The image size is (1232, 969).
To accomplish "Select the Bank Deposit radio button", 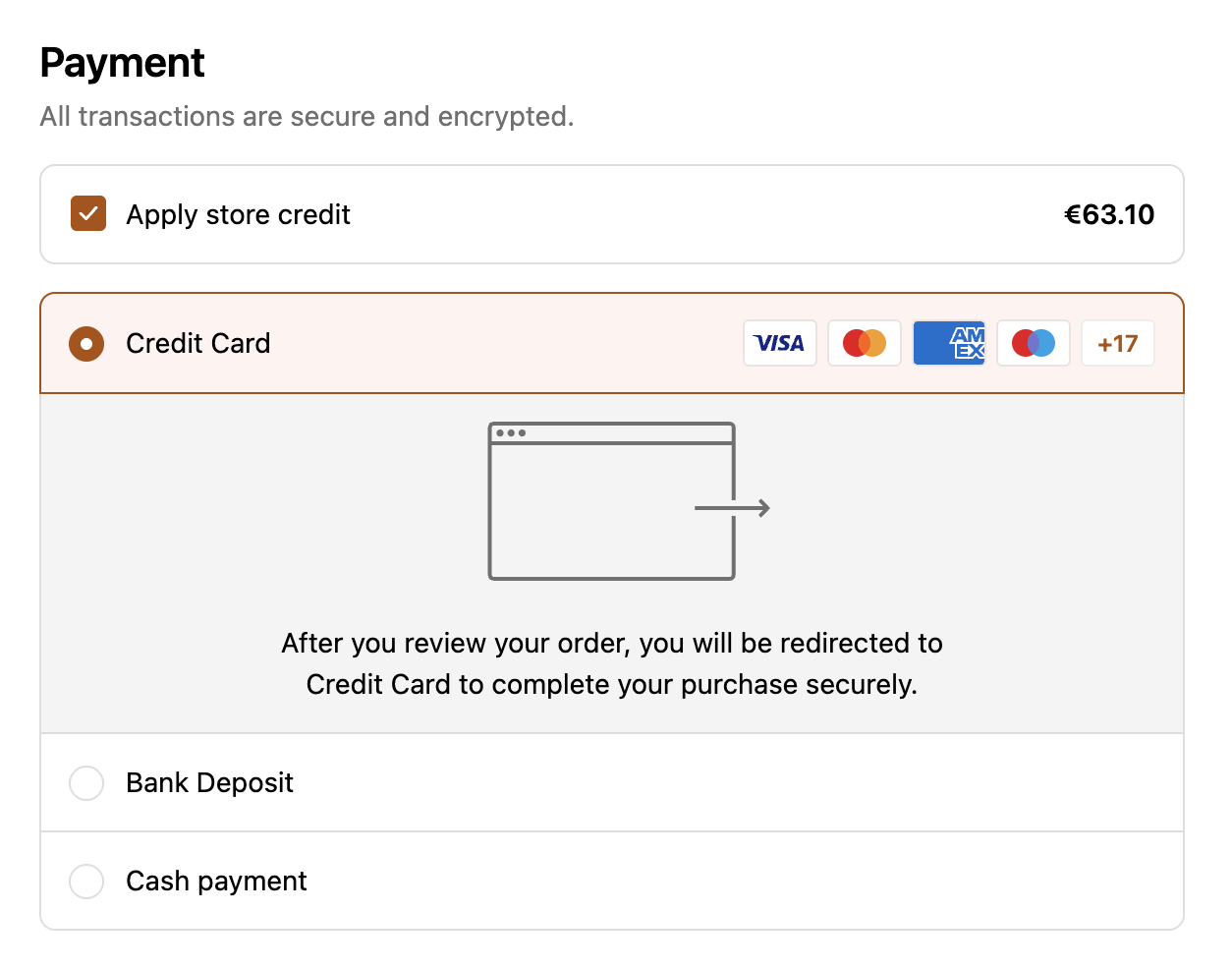I will [86, 783].
